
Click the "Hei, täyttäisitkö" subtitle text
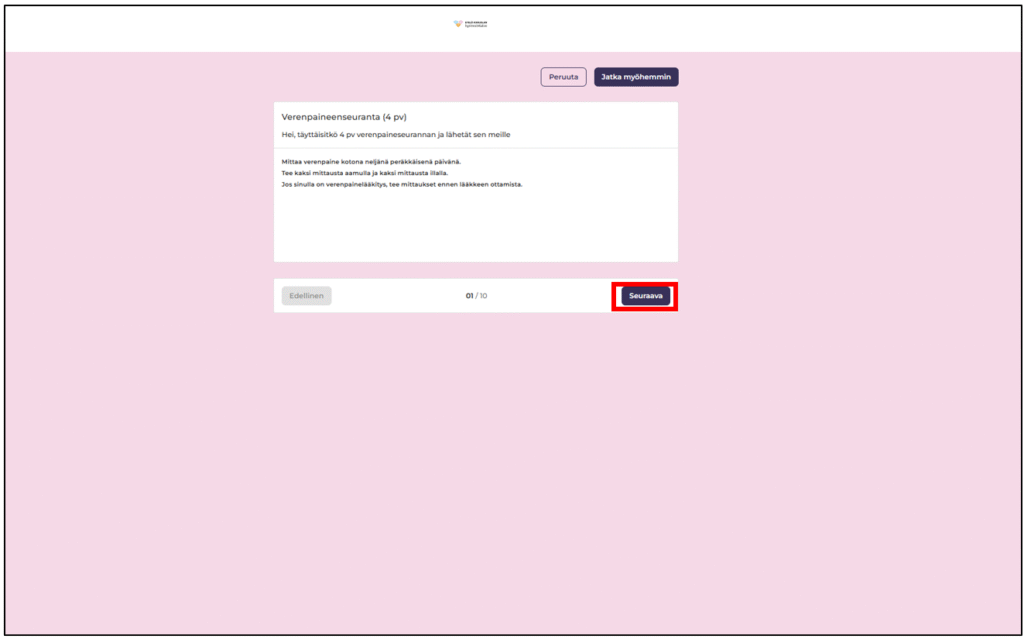click(x=395, y=135)
